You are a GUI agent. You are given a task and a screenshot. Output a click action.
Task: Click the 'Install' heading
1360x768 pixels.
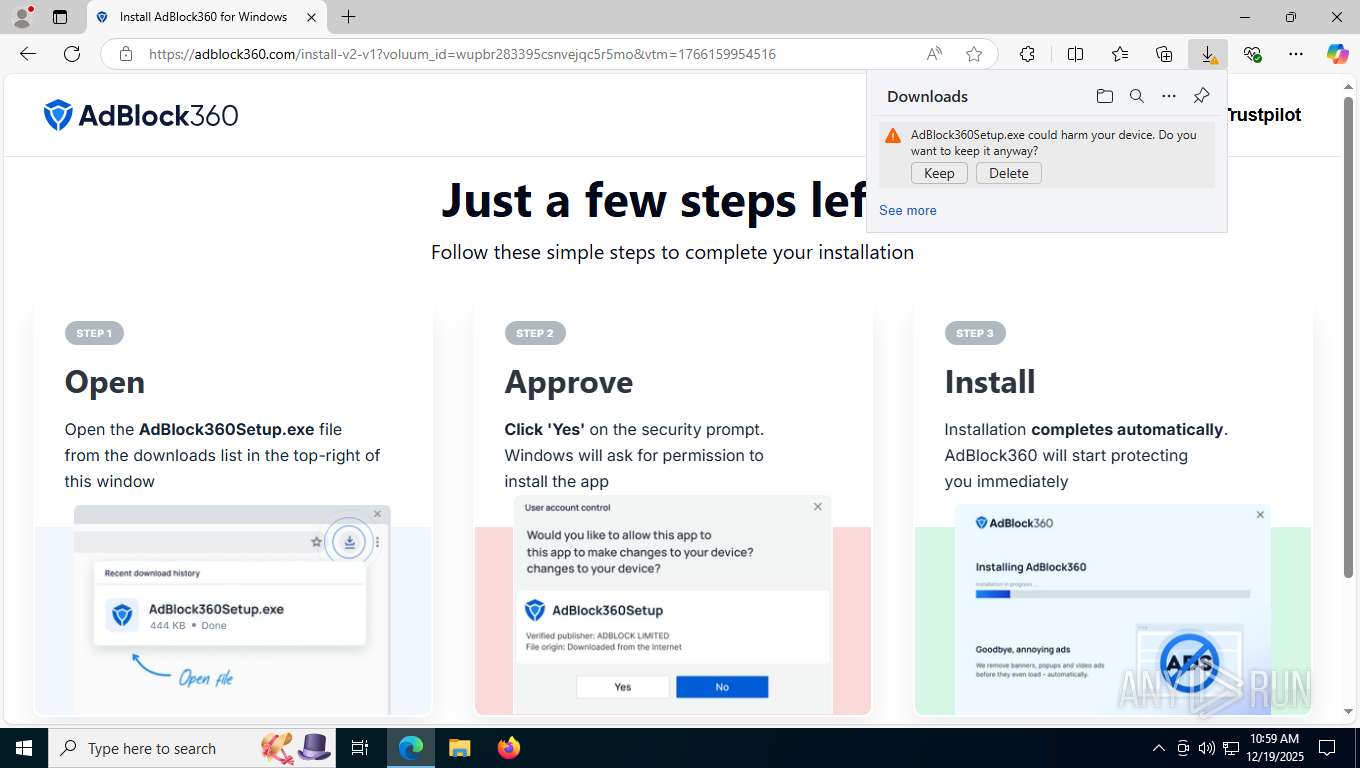[990, 382]
